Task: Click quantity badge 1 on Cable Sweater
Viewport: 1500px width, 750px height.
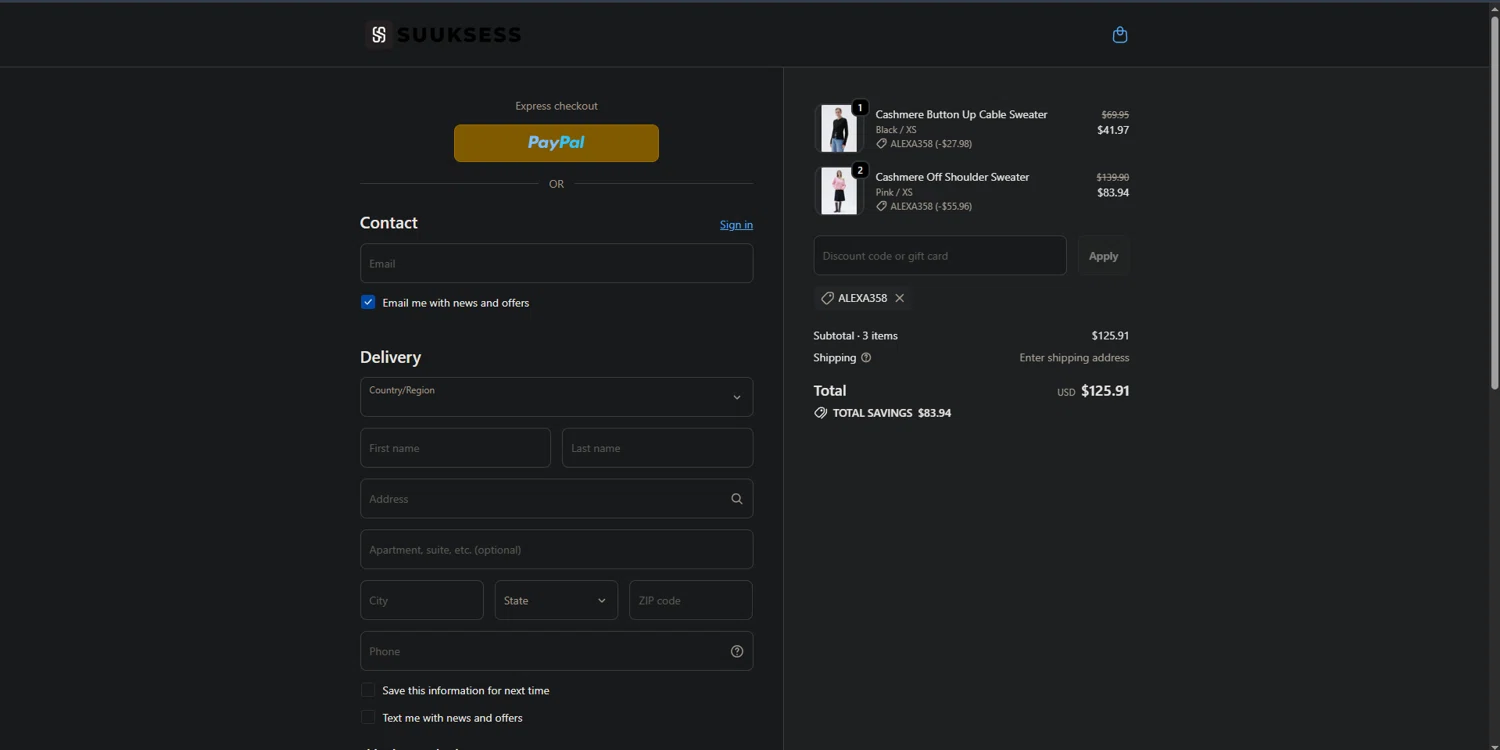Action: coord(860,108)
